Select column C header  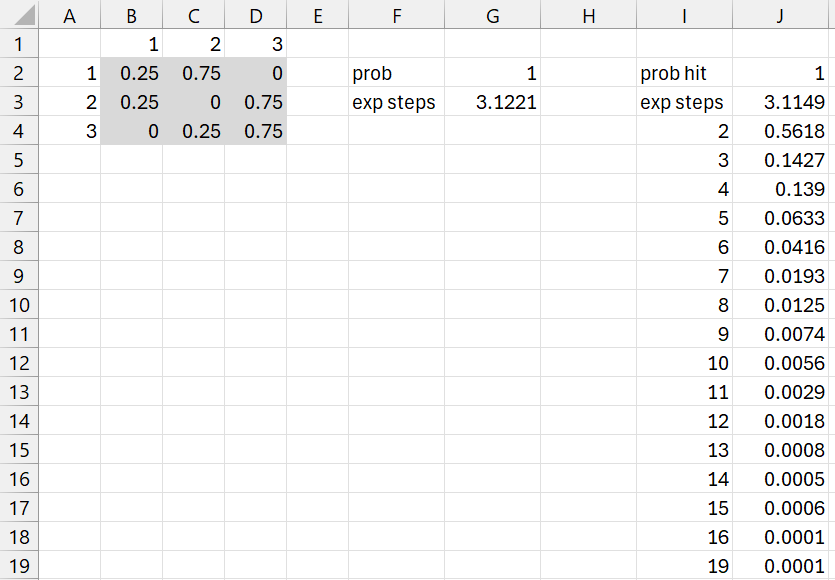[x=193, y=14]
